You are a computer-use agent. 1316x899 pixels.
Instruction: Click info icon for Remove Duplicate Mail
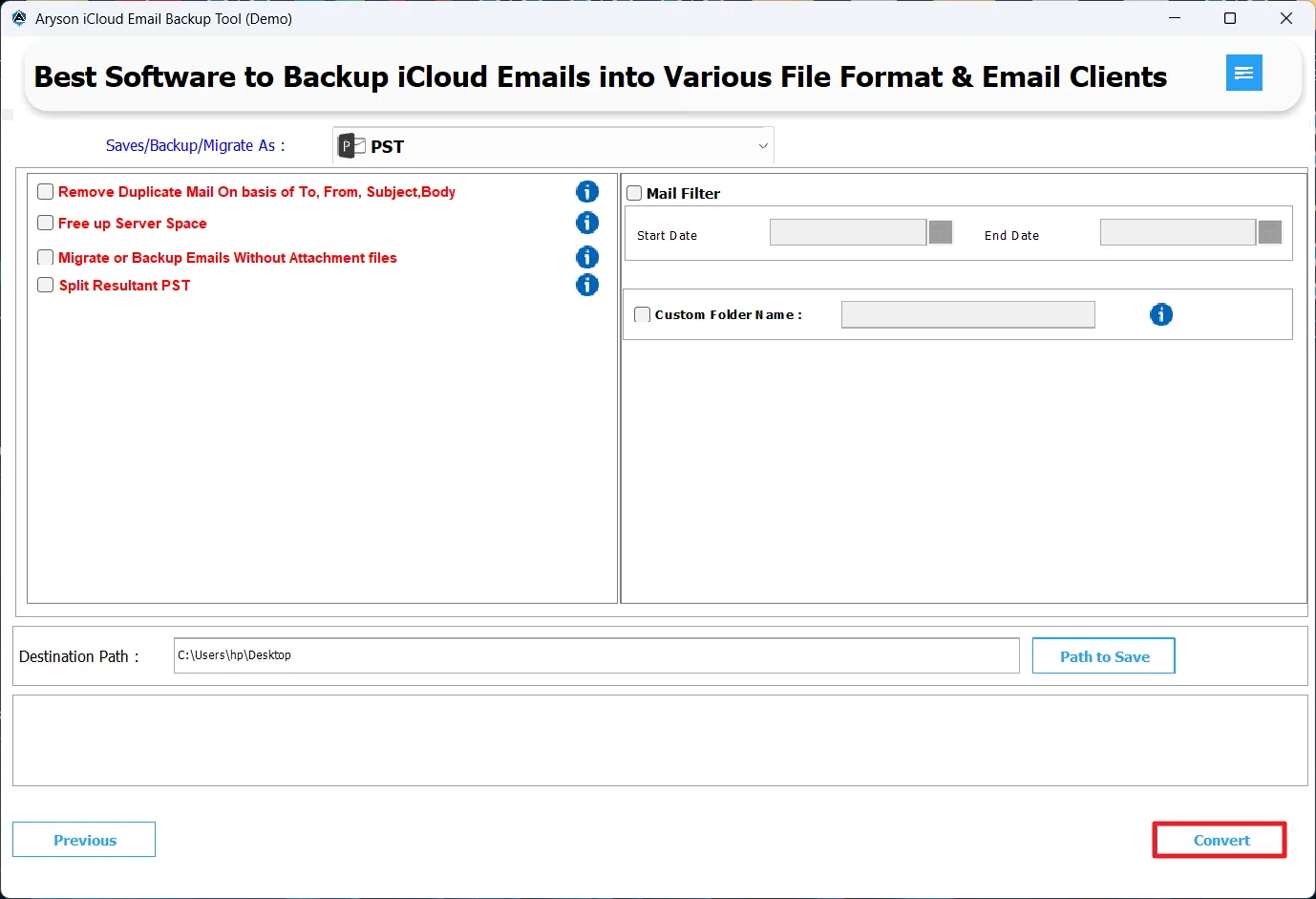(x=587, y=192)
